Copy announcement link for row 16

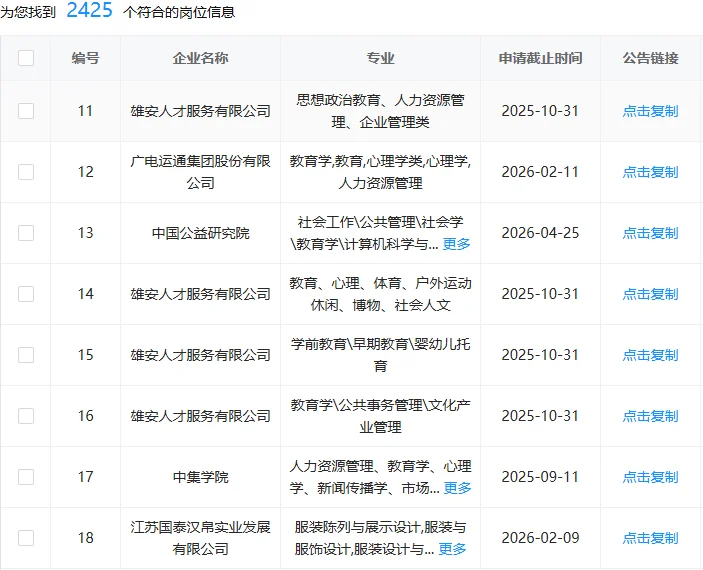point(651,416)
